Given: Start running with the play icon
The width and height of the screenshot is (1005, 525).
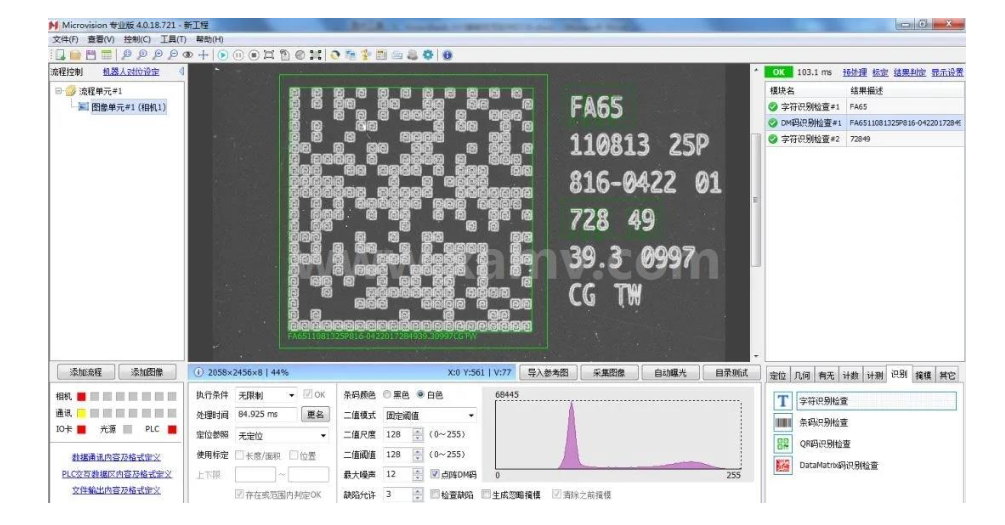Looking at the screenshot, I should [222, 55].
